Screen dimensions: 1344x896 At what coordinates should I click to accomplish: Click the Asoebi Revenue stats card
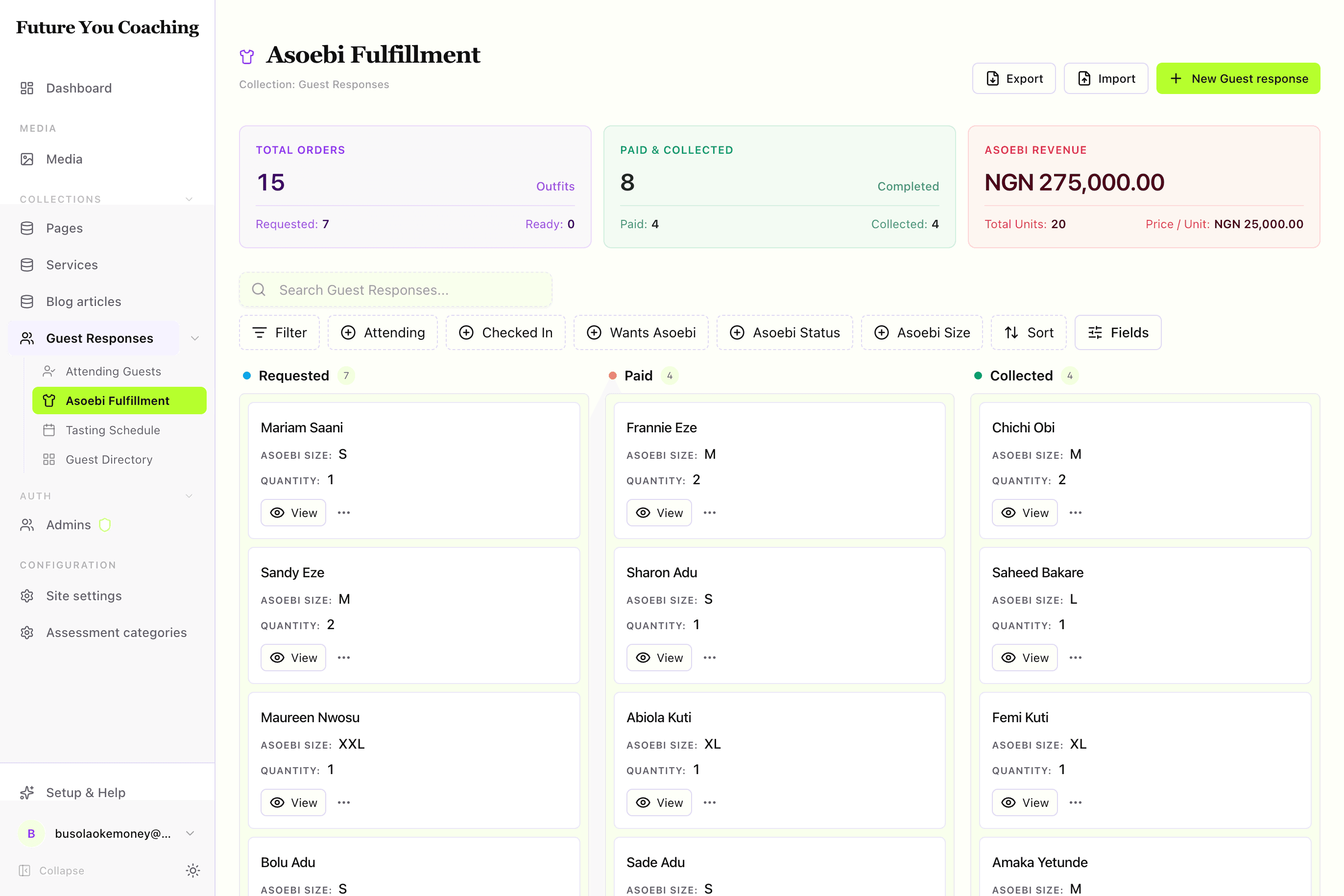point(1144,187)
